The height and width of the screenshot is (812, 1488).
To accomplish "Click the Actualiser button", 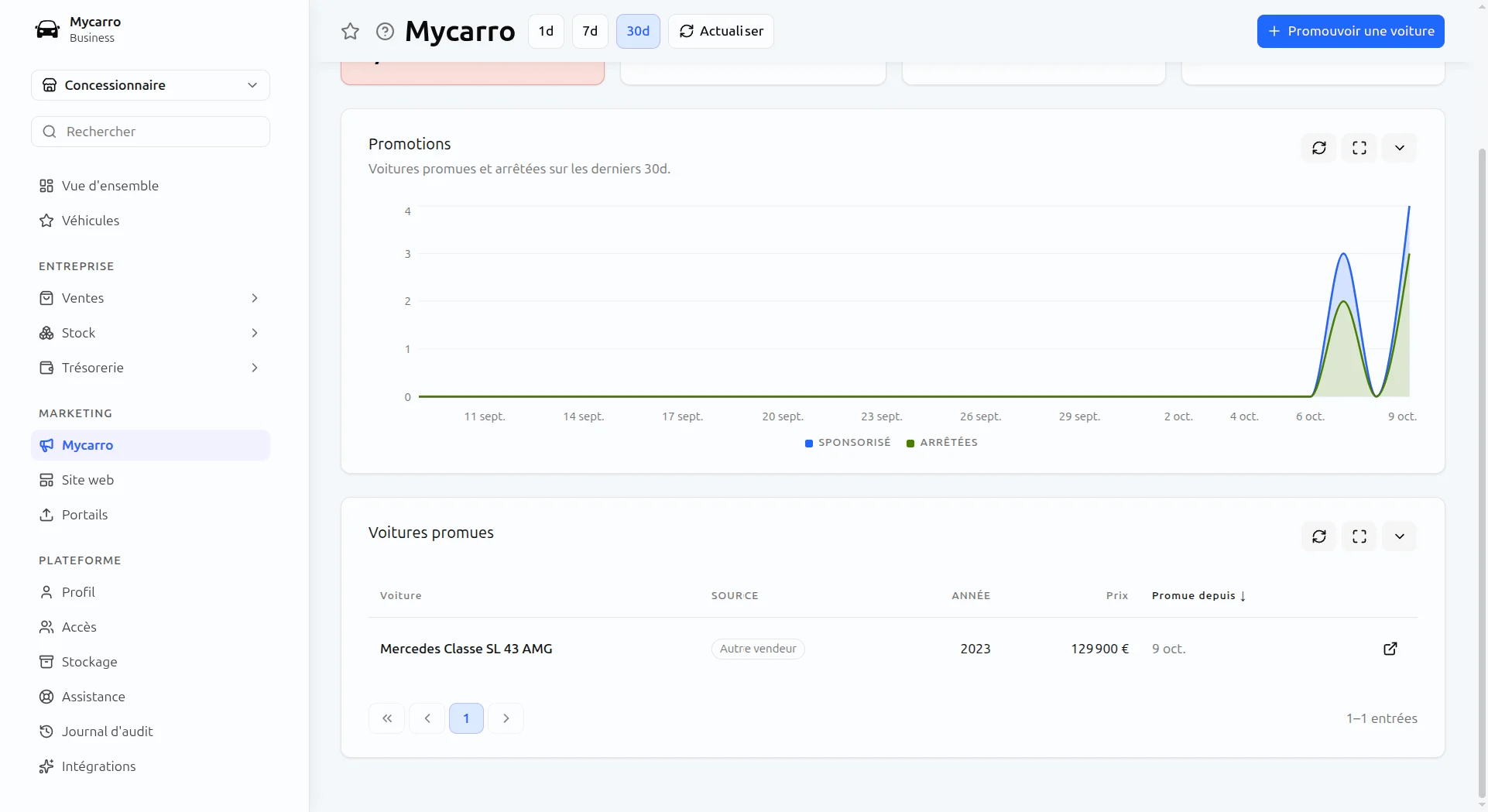I will pyautogui.click(x=721, y=31).
